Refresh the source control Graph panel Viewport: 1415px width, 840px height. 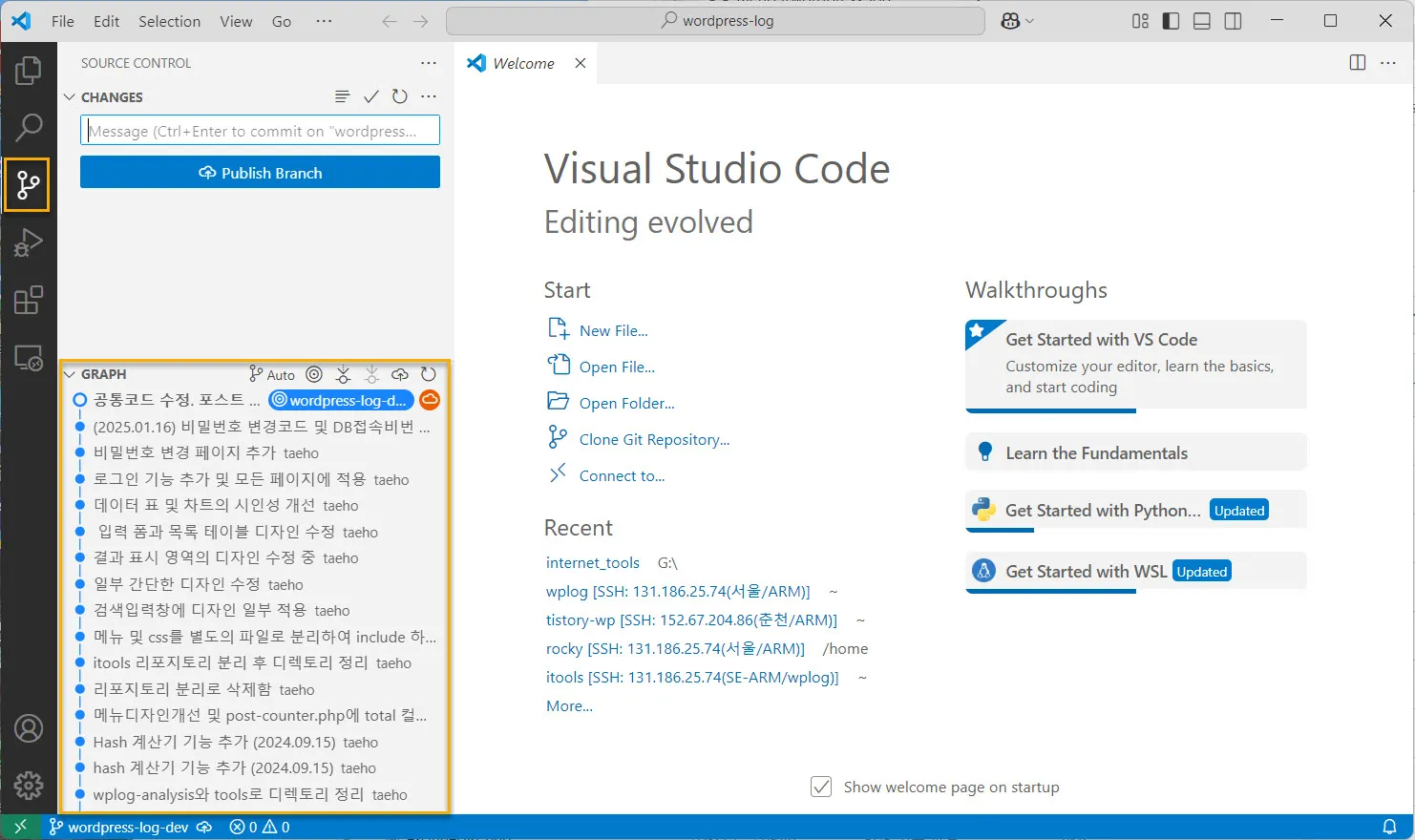[429, 374]
